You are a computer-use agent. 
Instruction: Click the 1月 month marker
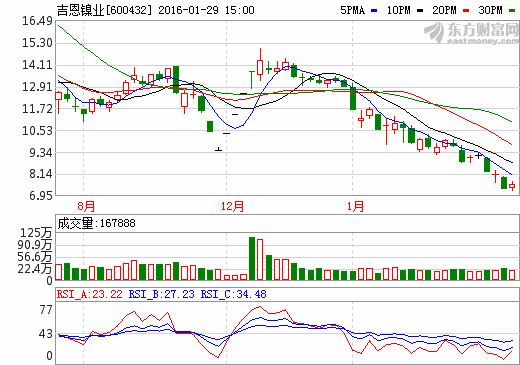click(355, 206)
